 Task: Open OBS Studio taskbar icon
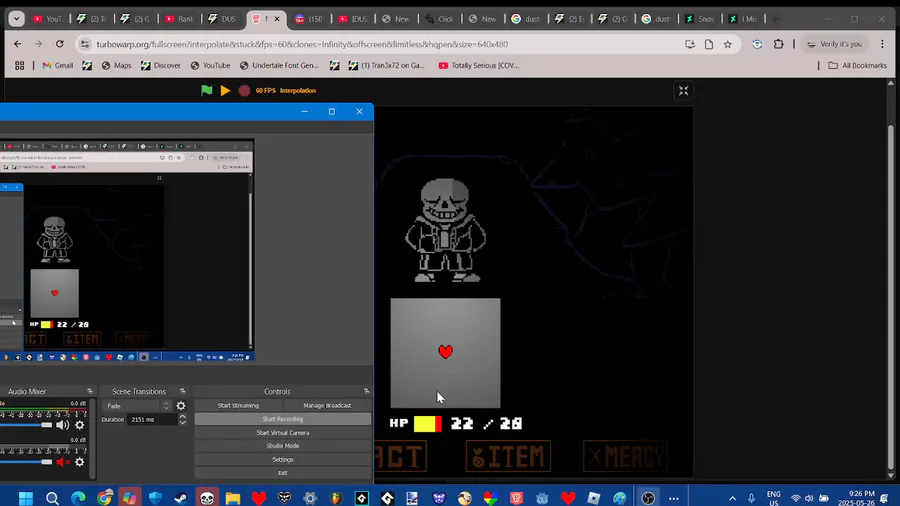(648, 498)
